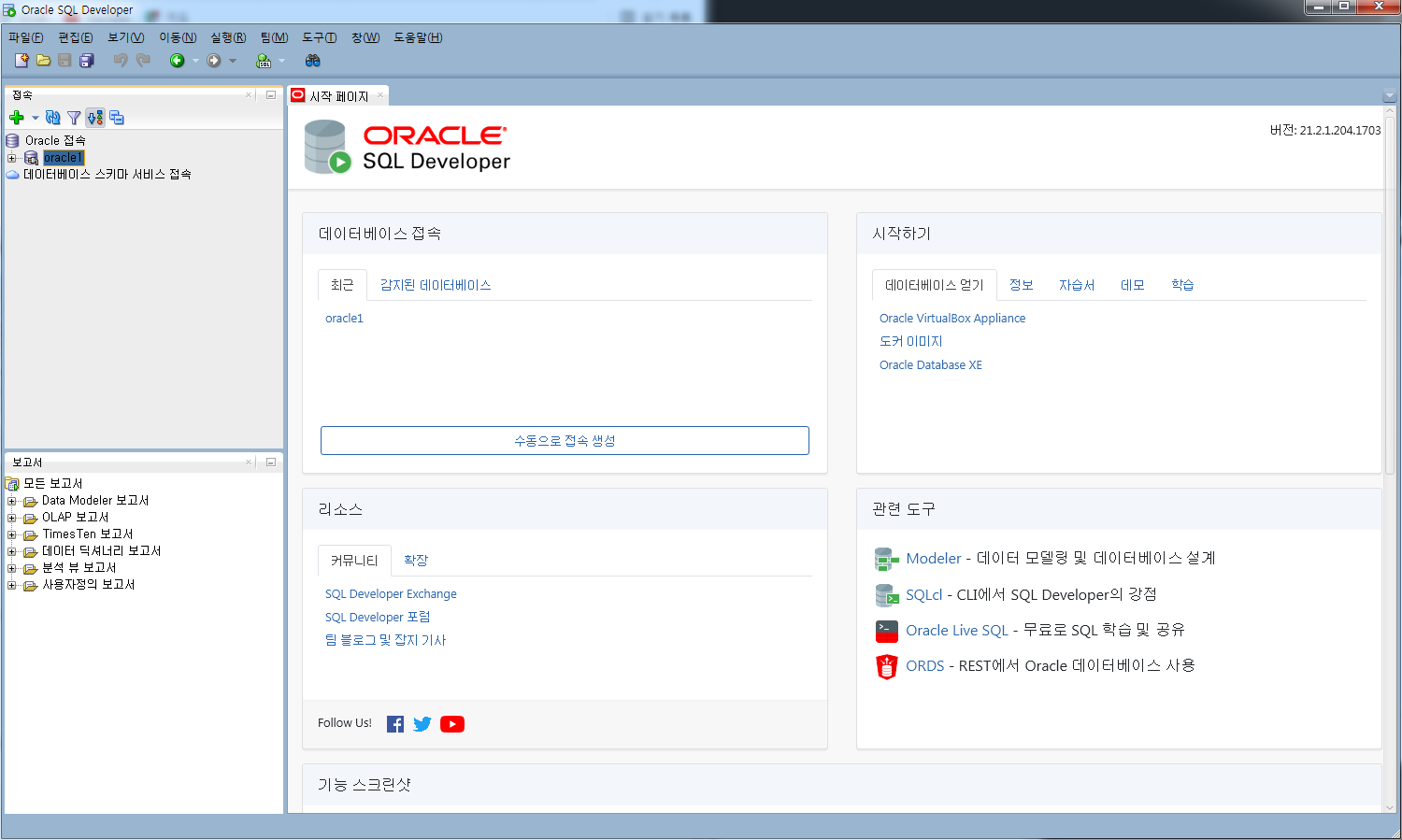
Task: Expand the 분석 뷰 보고서 folder
Action: click(11, 568)
